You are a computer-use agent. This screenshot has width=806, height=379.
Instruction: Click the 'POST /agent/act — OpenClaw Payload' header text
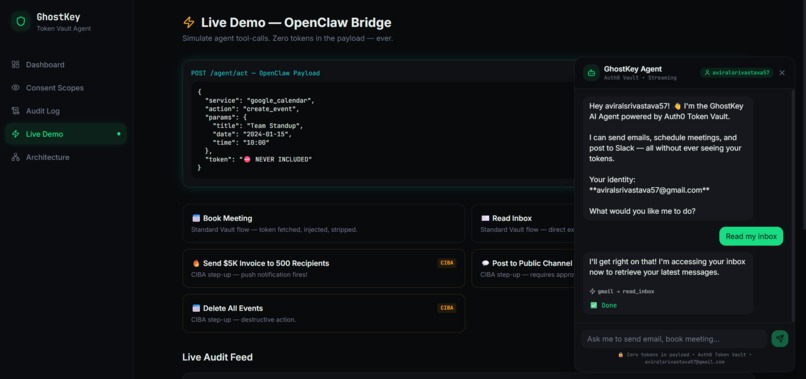[255, 73]
